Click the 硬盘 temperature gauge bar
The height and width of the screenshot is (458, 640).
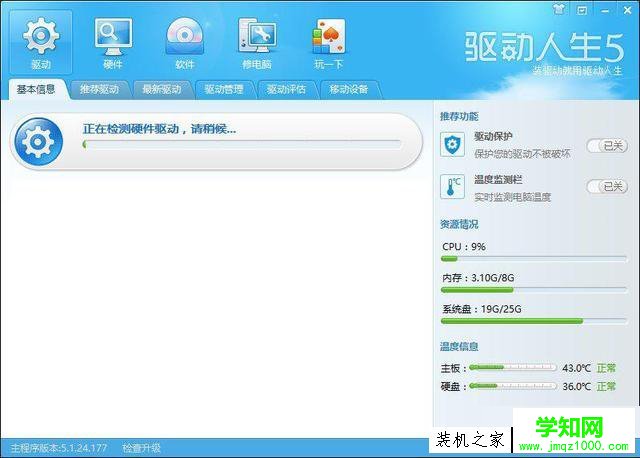[513, 385]
